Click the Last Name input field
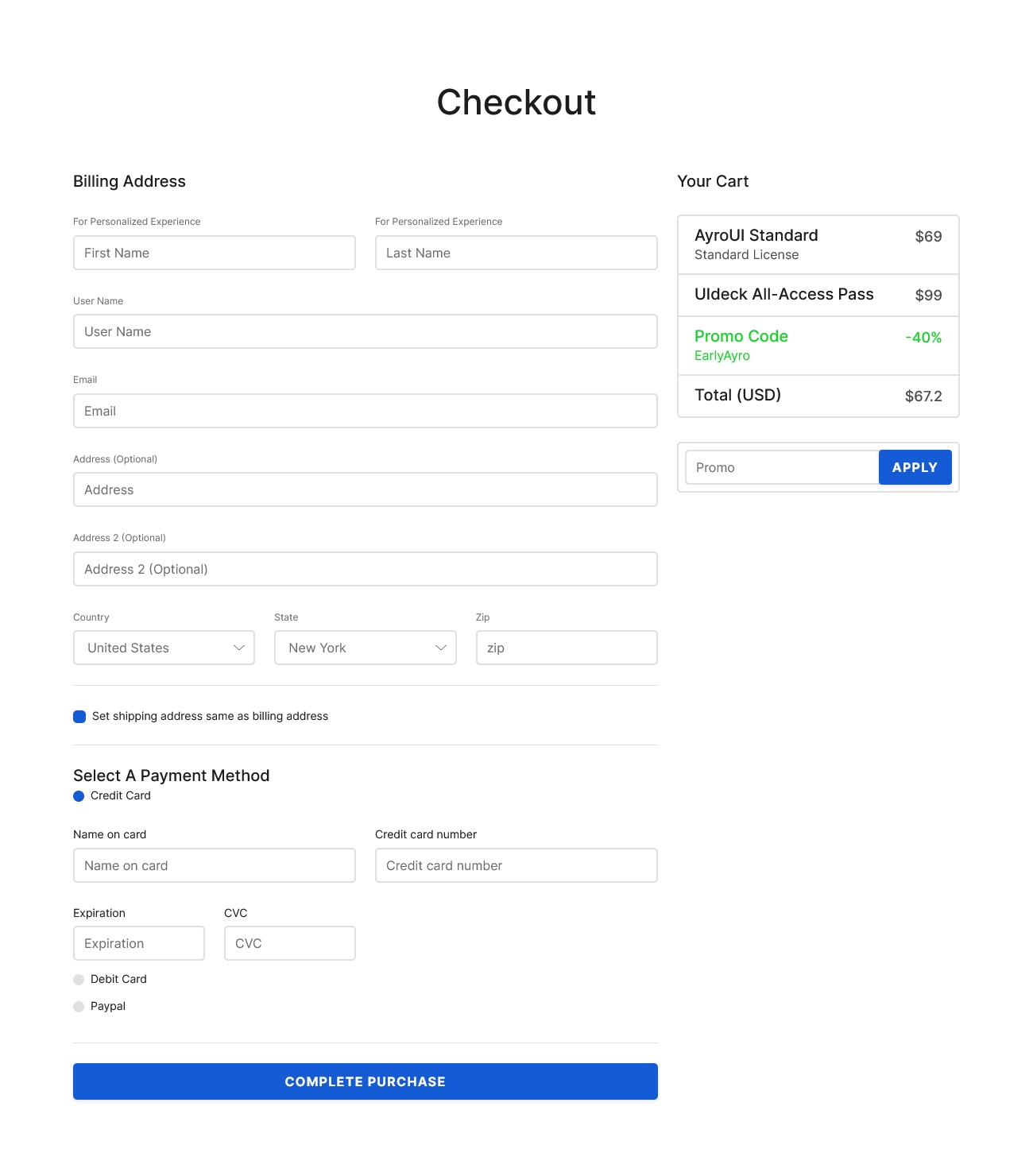 (516, 253)
